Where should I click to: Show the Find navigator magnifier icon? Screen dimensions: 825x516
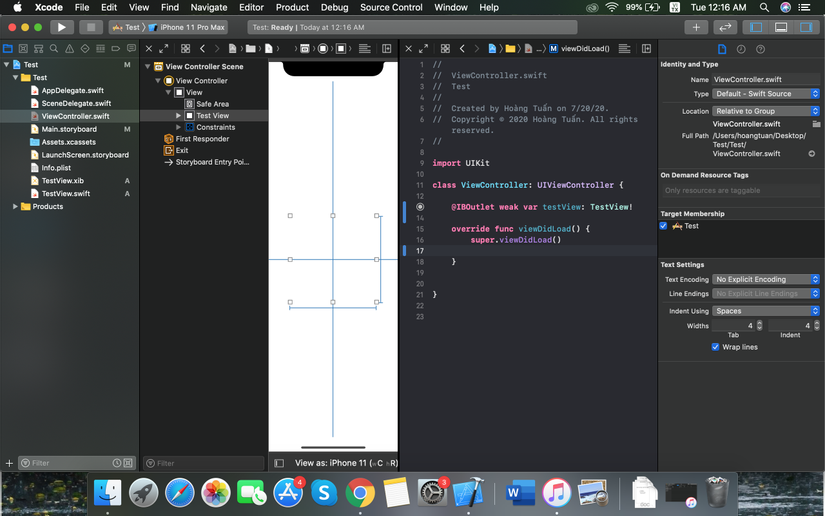54,48
